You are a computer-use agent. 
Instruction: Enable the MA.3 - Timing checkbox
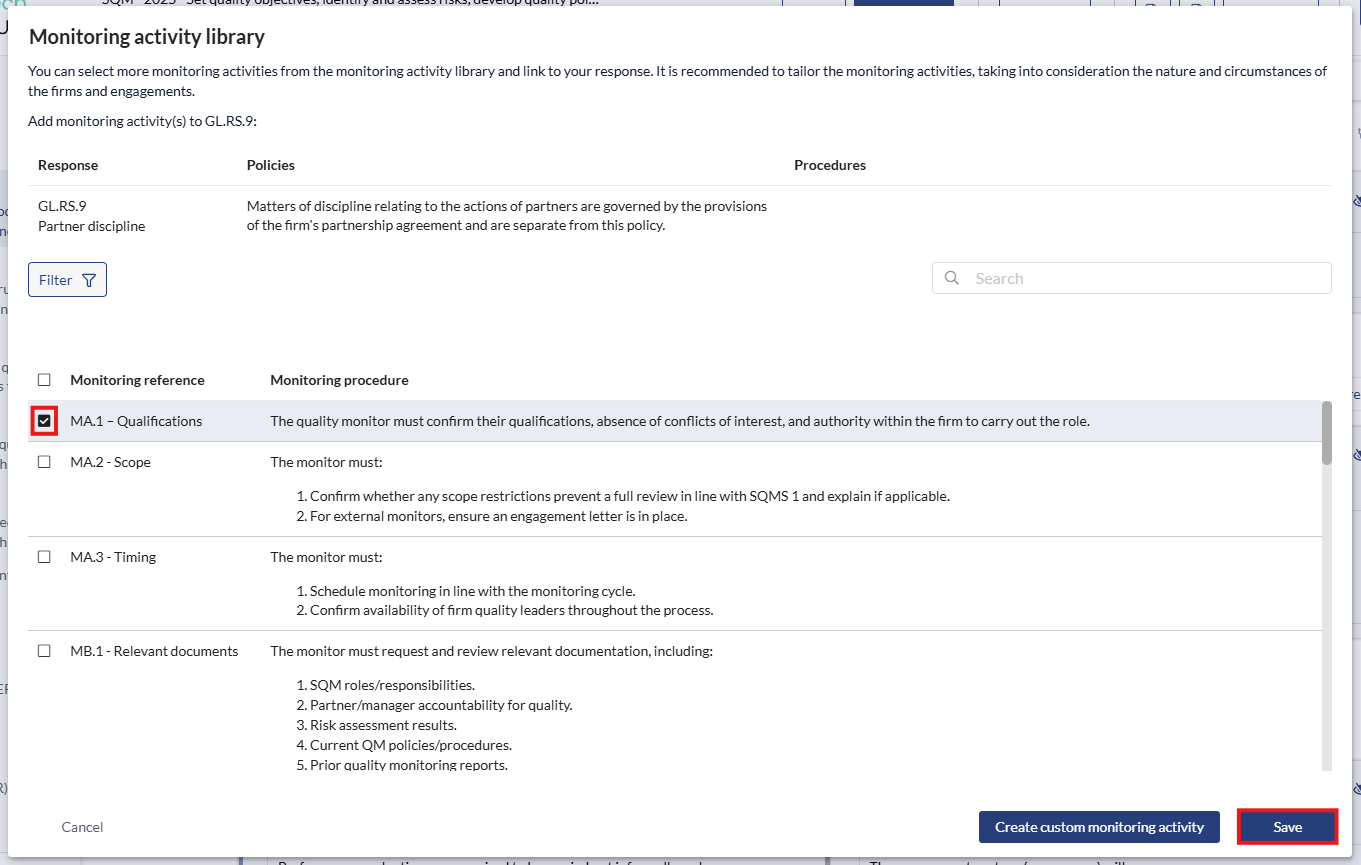[44, 557]
